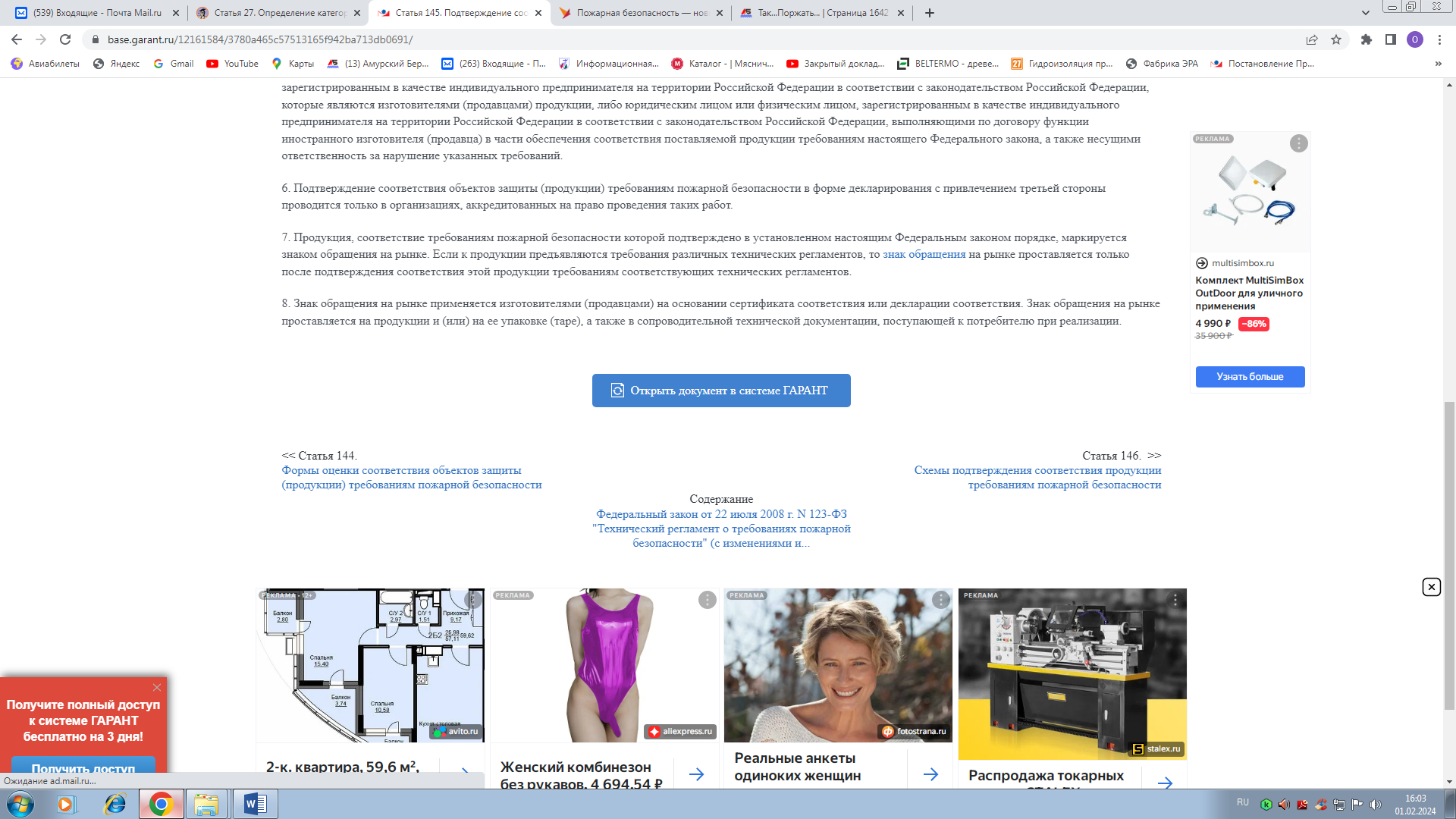
Task: Open the YouTube bookmark
Action: coord(232,64)
